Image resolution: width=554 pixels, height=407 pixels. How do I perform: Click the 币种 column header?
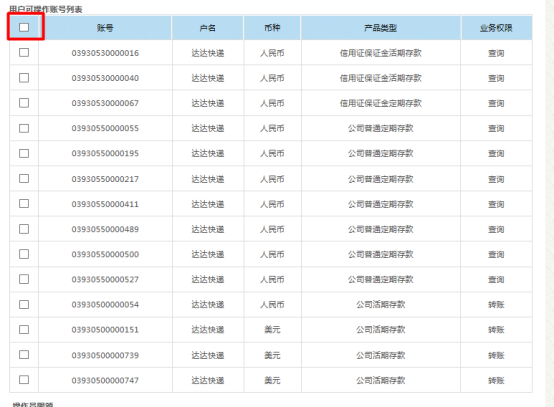click(272, 28)
